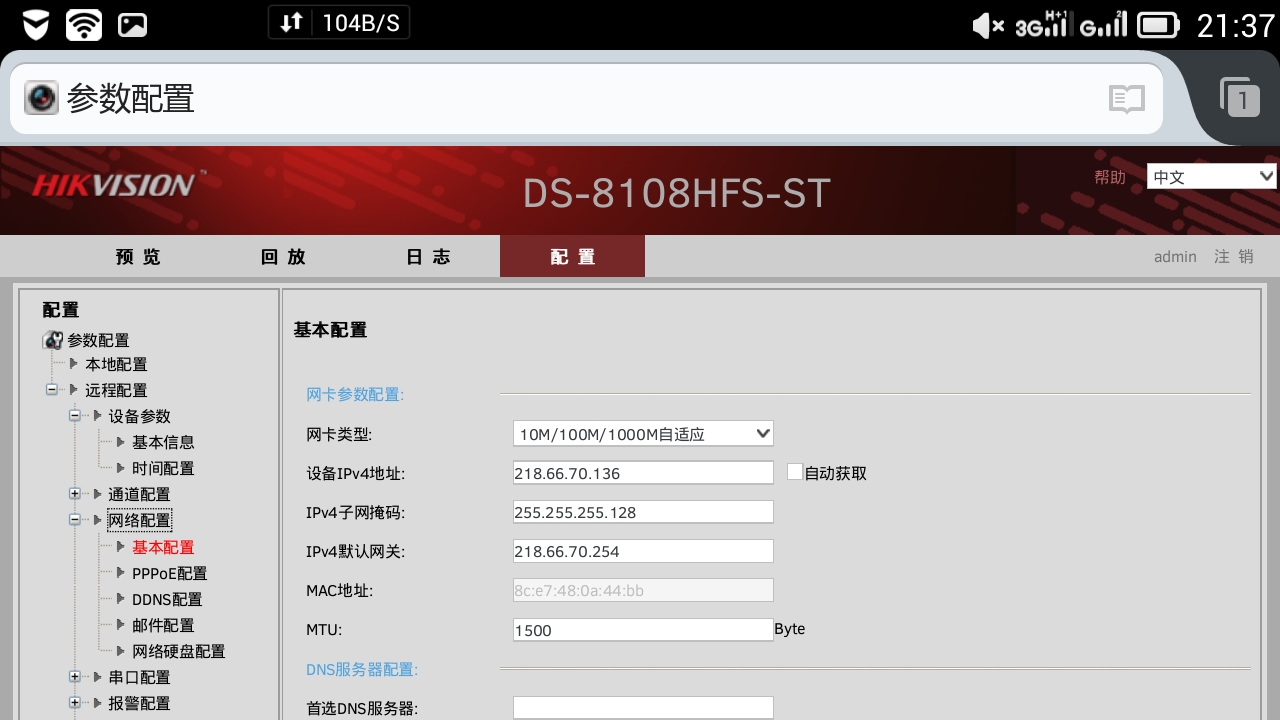Select 基本配置 under 网络配置

(x=163, y=547)
